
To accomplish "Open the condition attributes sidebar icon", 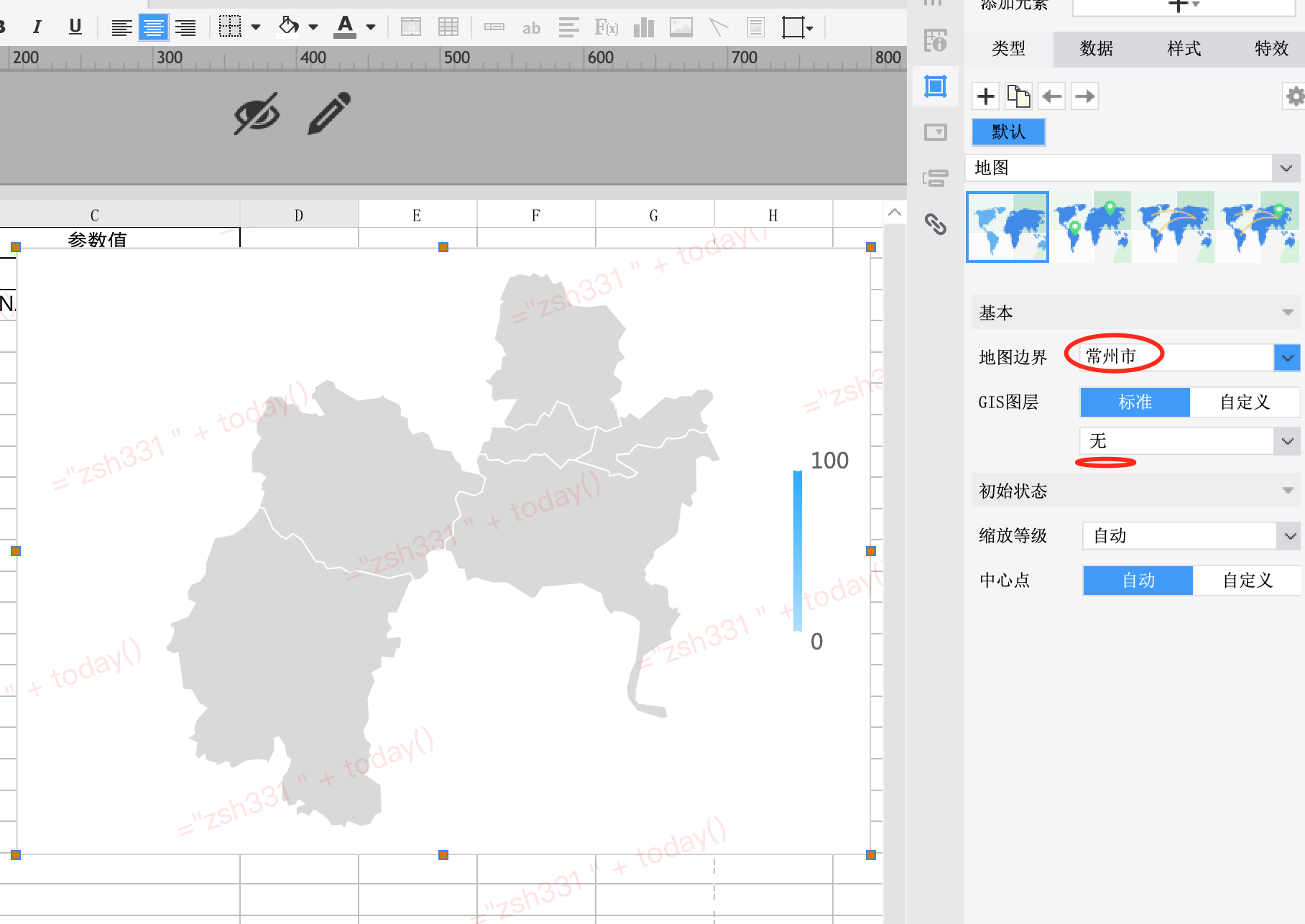I will coord(935,177).
